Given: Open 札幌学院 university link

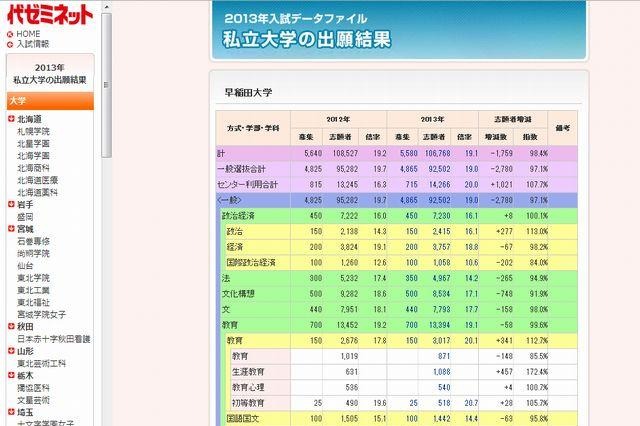Looking at the screenshot, I should click(x=33, y=131).
